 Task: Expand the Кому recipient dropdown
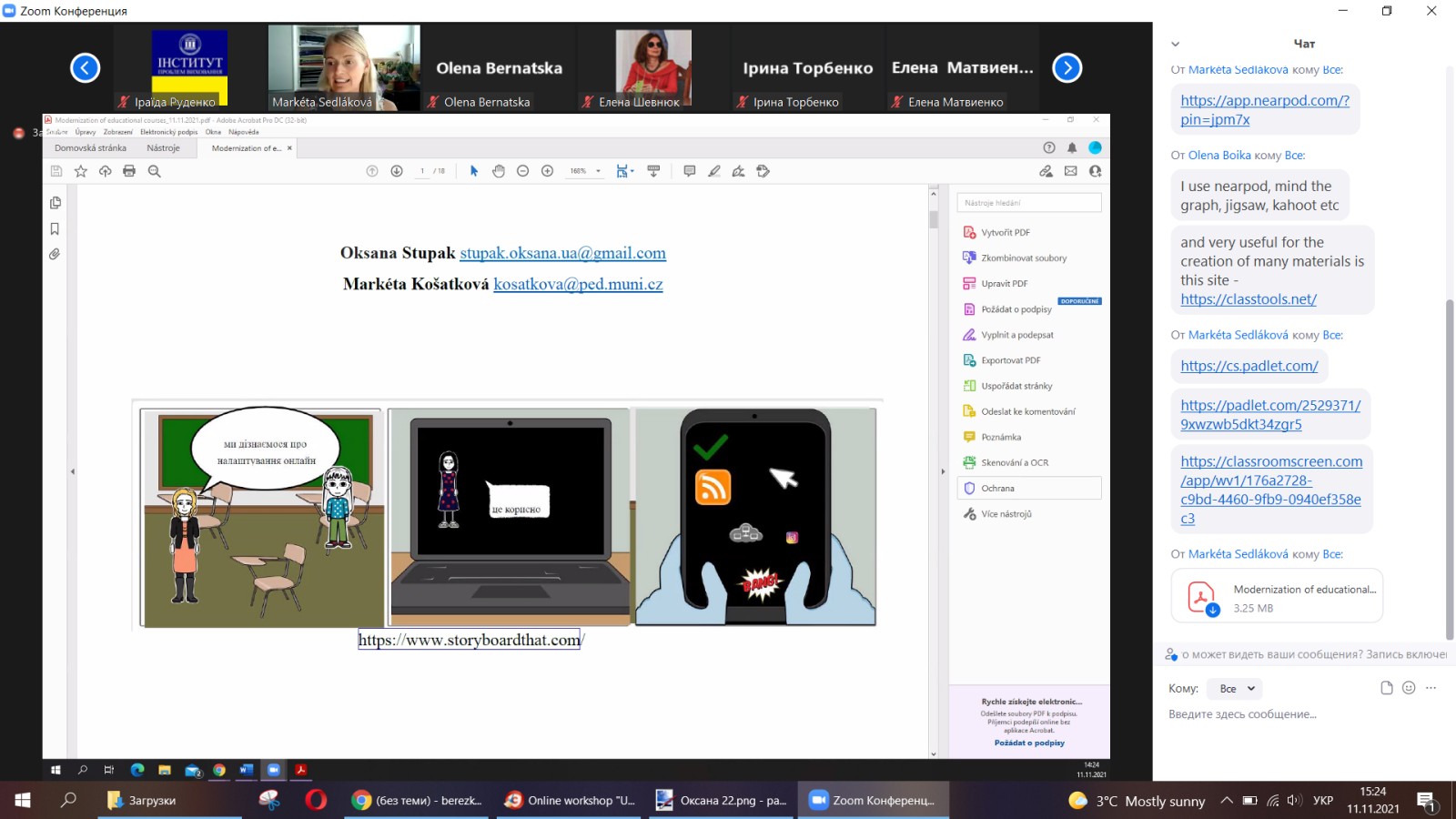(x=1236, y=689)
